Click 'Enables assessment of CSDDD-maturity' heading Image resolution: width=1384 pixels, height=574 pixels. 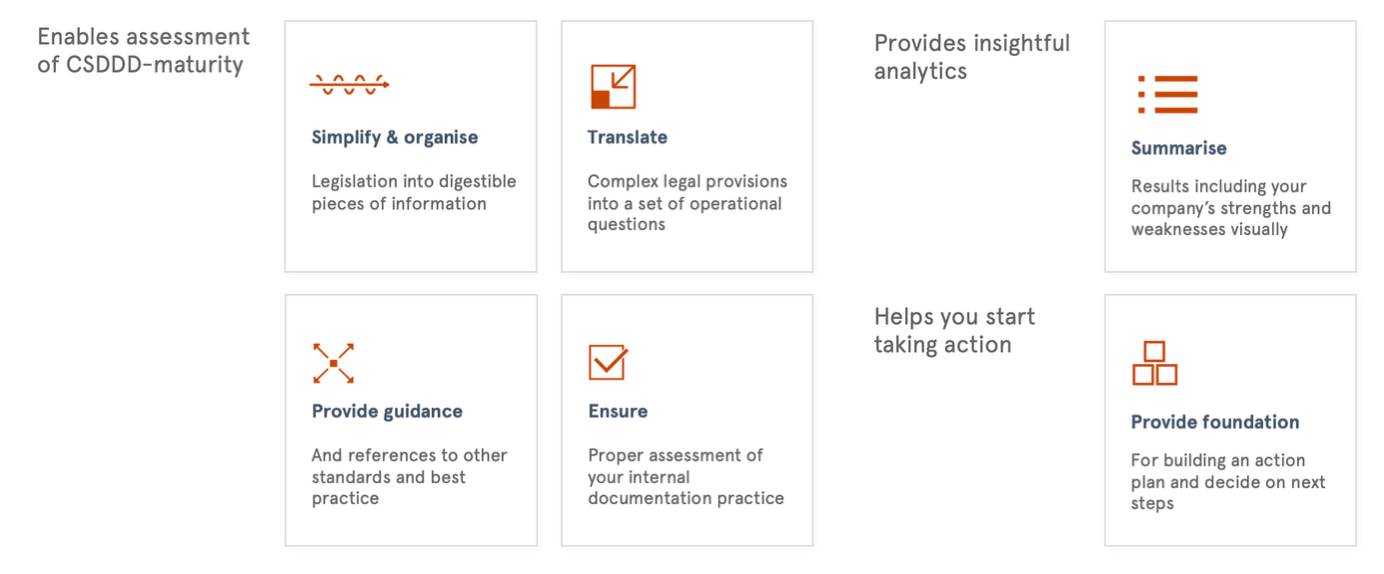tap(143, 51)
